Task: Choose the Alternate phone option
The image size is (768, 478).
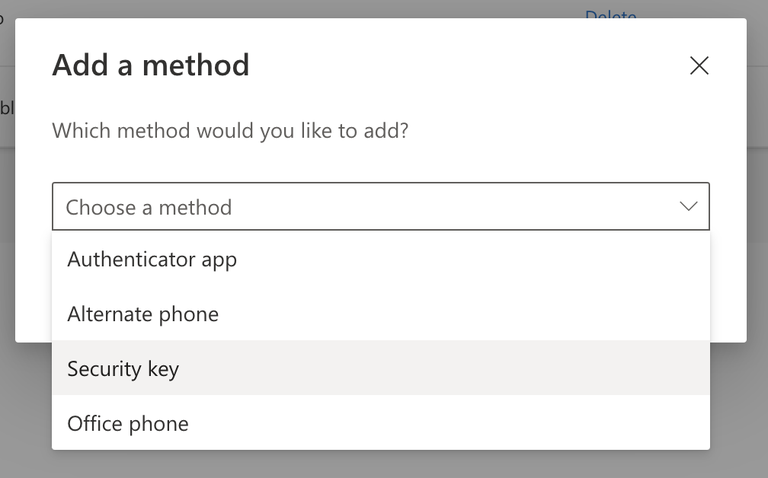Action: pos(143,314)
